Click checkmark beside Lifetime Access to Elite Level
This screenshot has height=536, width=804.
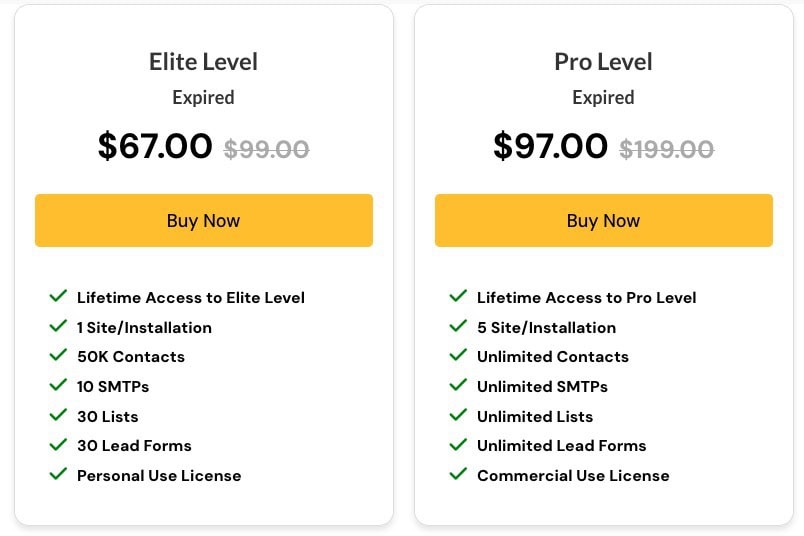pos(58,296)
